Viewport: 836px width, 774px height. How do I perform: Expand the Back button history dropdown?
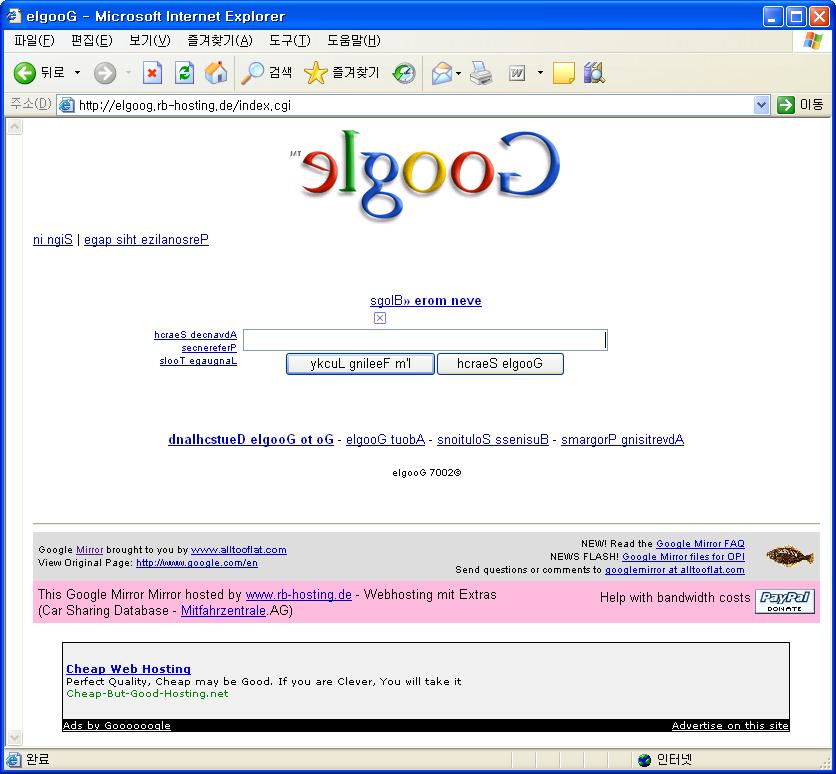pyautogui.click(x=78, y=73)
